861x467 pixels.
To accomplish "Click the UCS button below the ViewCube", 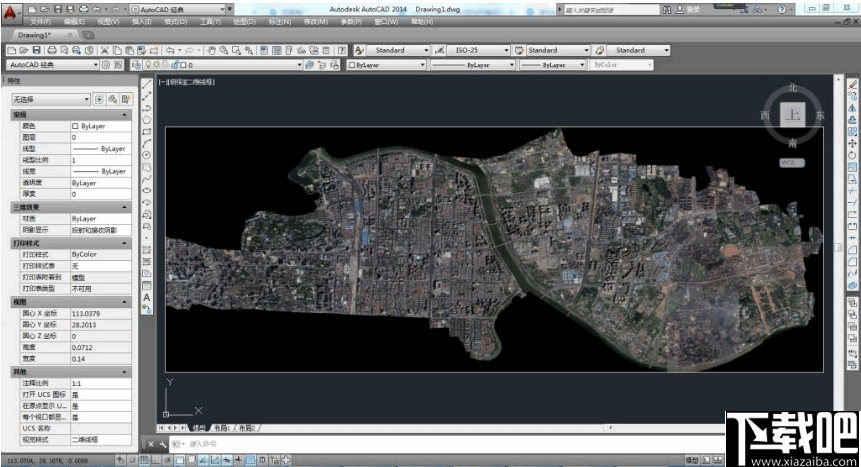I will 792,161.
